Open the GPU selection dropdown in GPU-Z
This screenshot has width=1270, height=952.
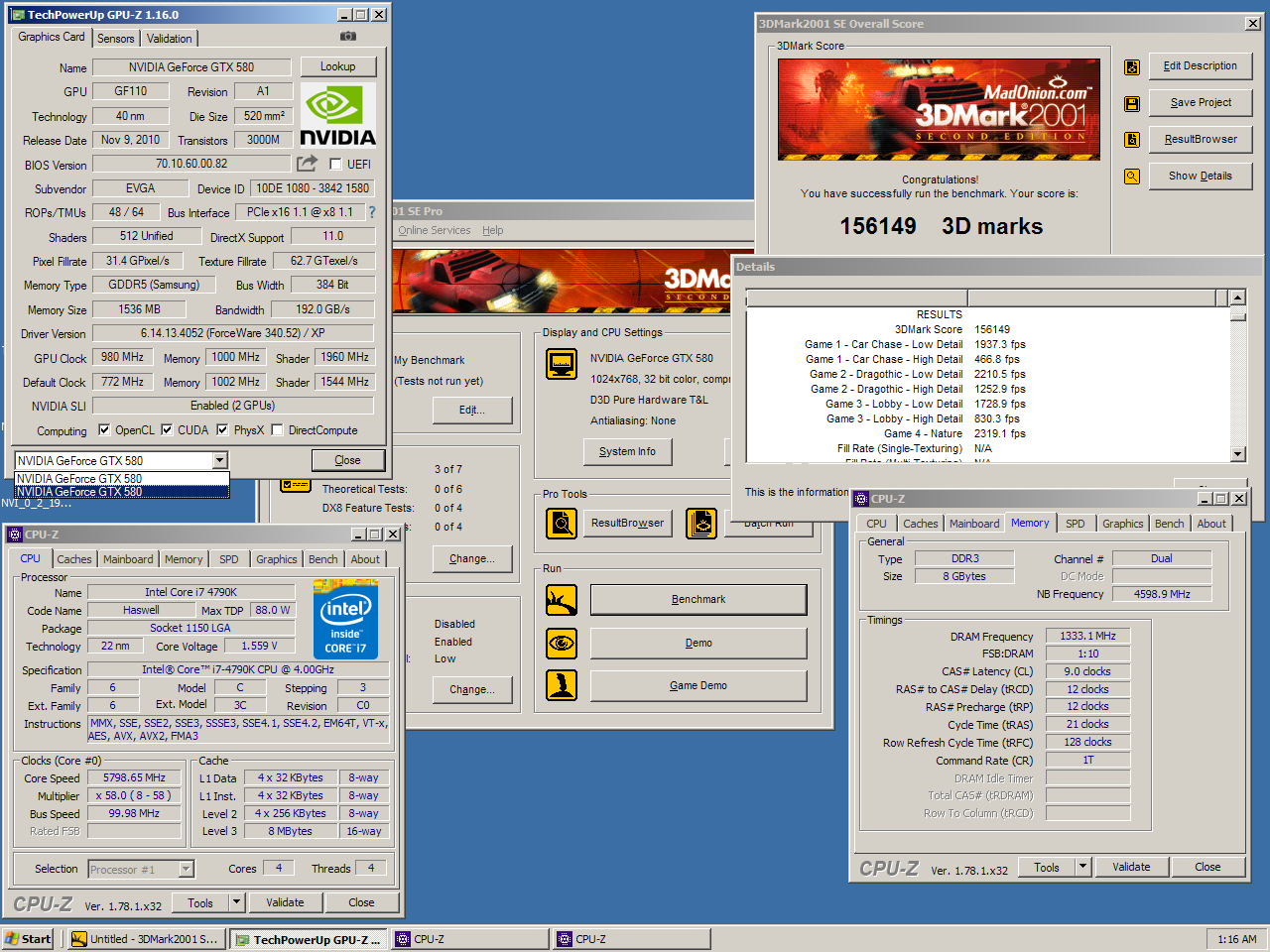pyautogui.click(x=220, y=460)
